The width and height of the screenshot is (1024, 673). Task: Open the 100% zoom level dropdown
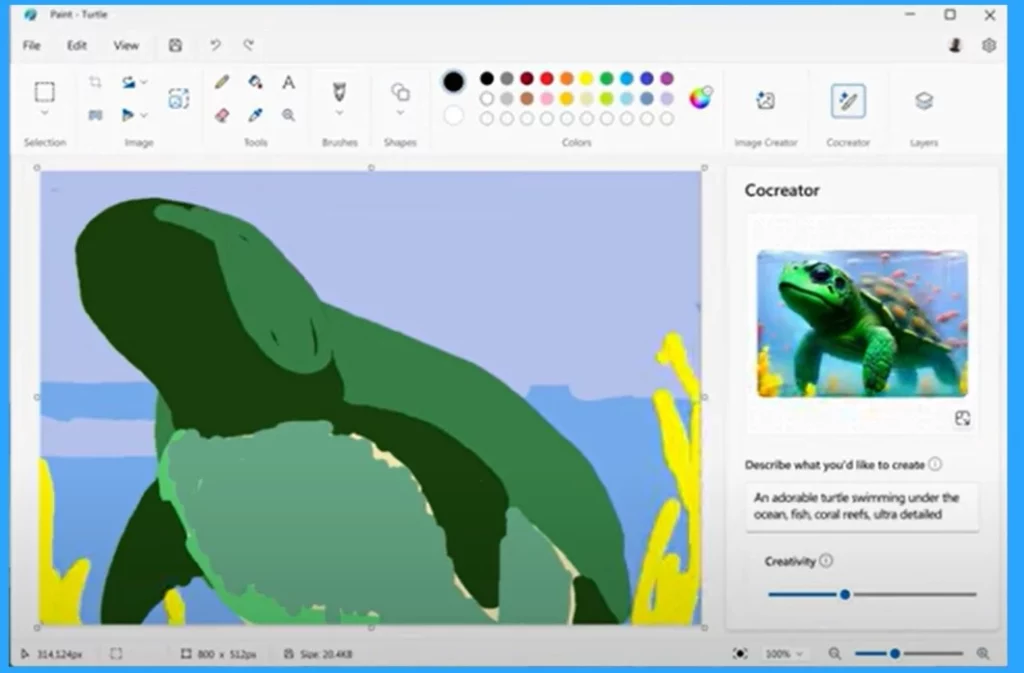(x=783, y=653)
